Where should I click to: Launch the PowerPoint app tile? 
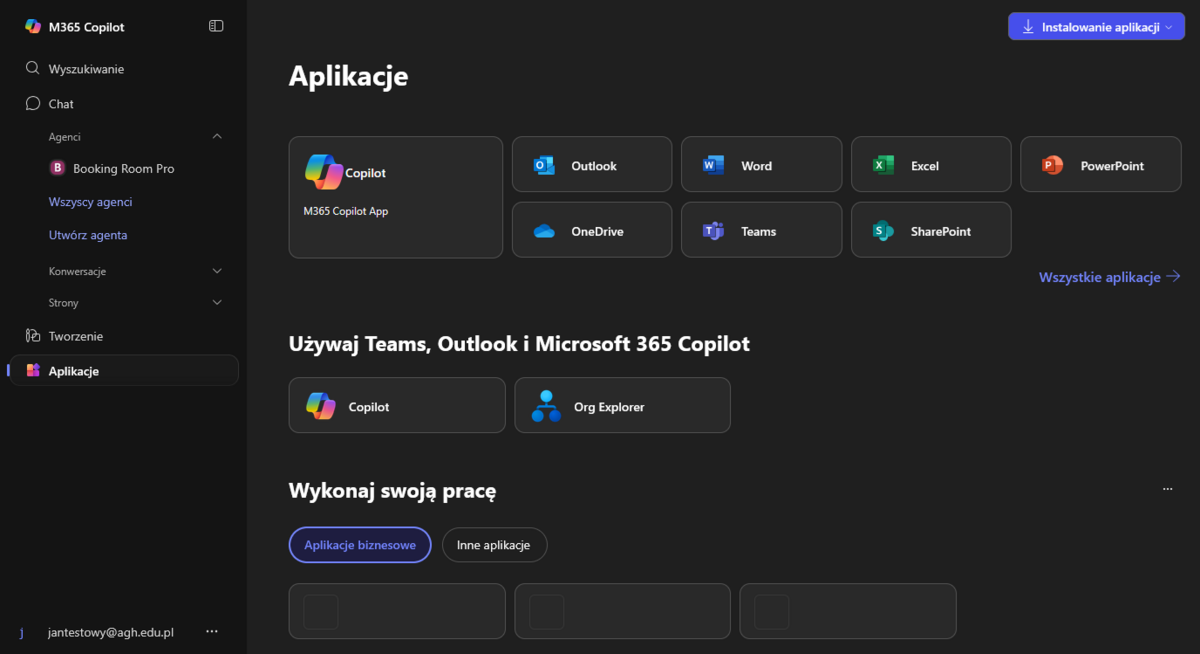(1100, 165)
